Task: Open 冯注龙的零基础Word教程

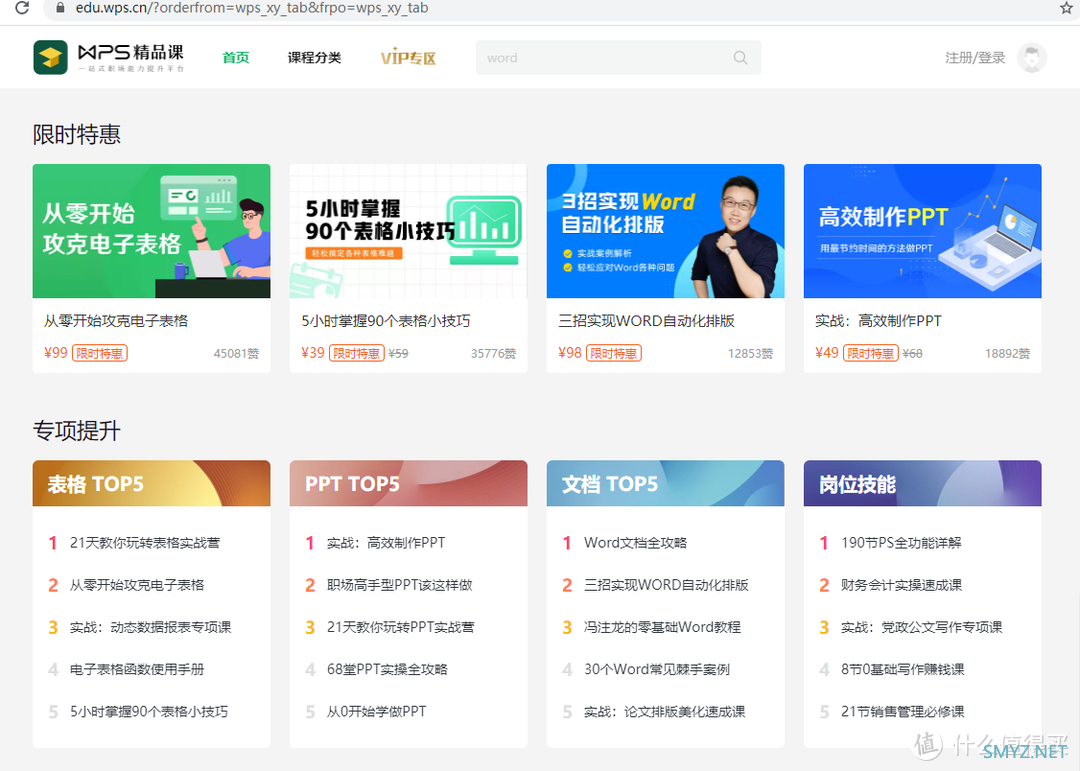Action: (662, 627)
